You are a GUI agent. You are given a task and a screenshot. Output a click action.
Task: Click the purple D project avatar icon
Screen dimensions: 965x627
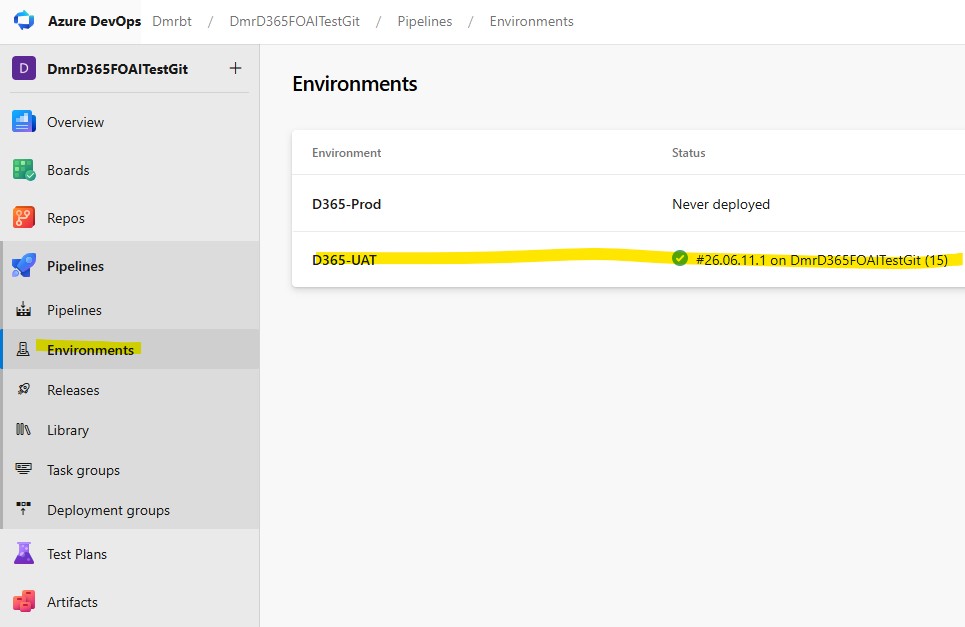click(x=24, y=68)
